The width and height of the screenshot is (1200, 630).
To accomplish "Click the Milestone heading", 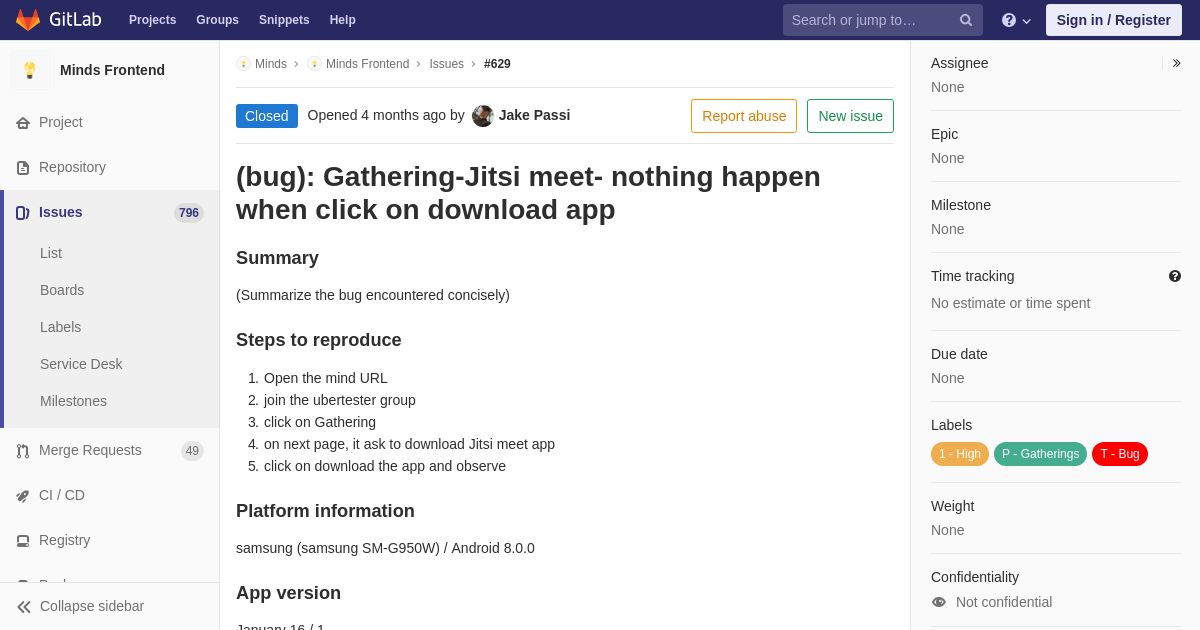I will point(961,205).
